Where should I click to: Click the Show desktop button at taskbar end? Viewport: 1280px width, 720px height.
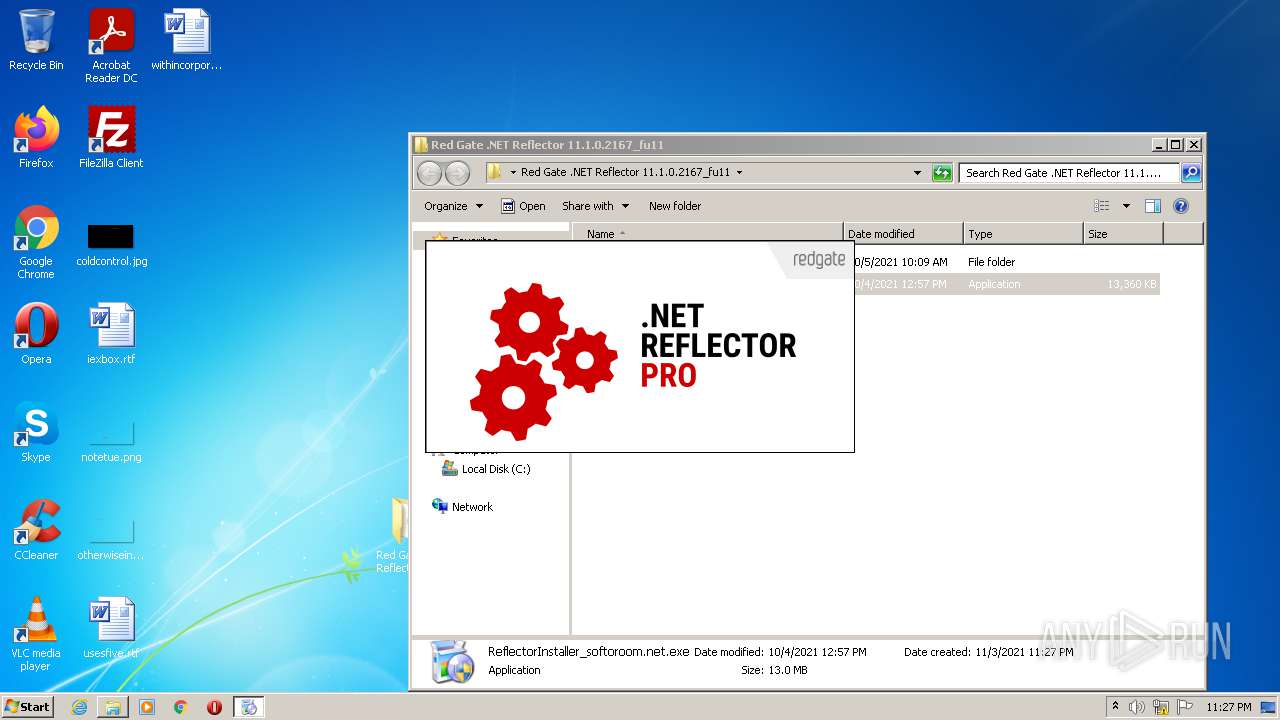(1270, 707)
